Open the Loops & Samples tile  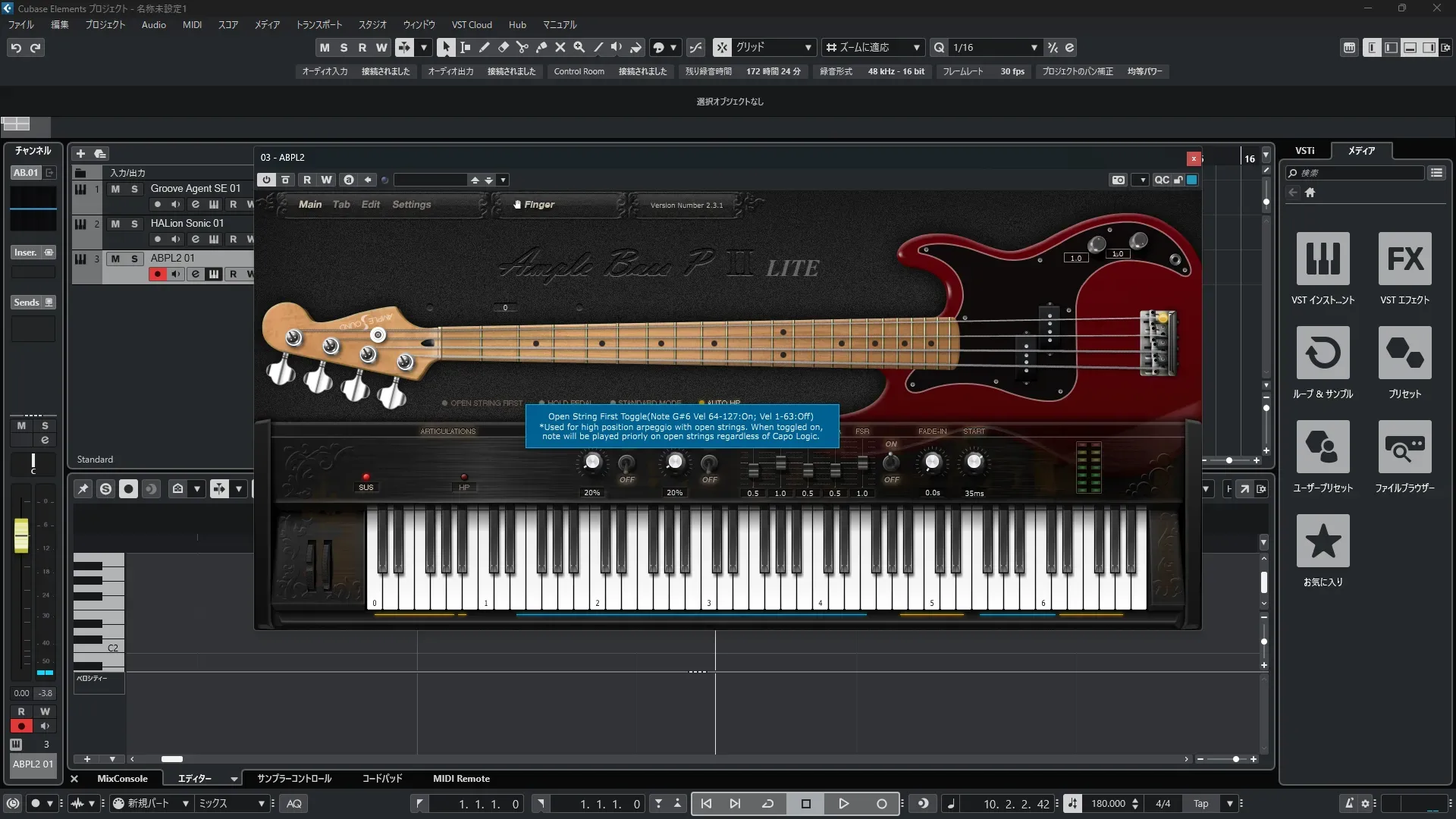click(1323, 353)
